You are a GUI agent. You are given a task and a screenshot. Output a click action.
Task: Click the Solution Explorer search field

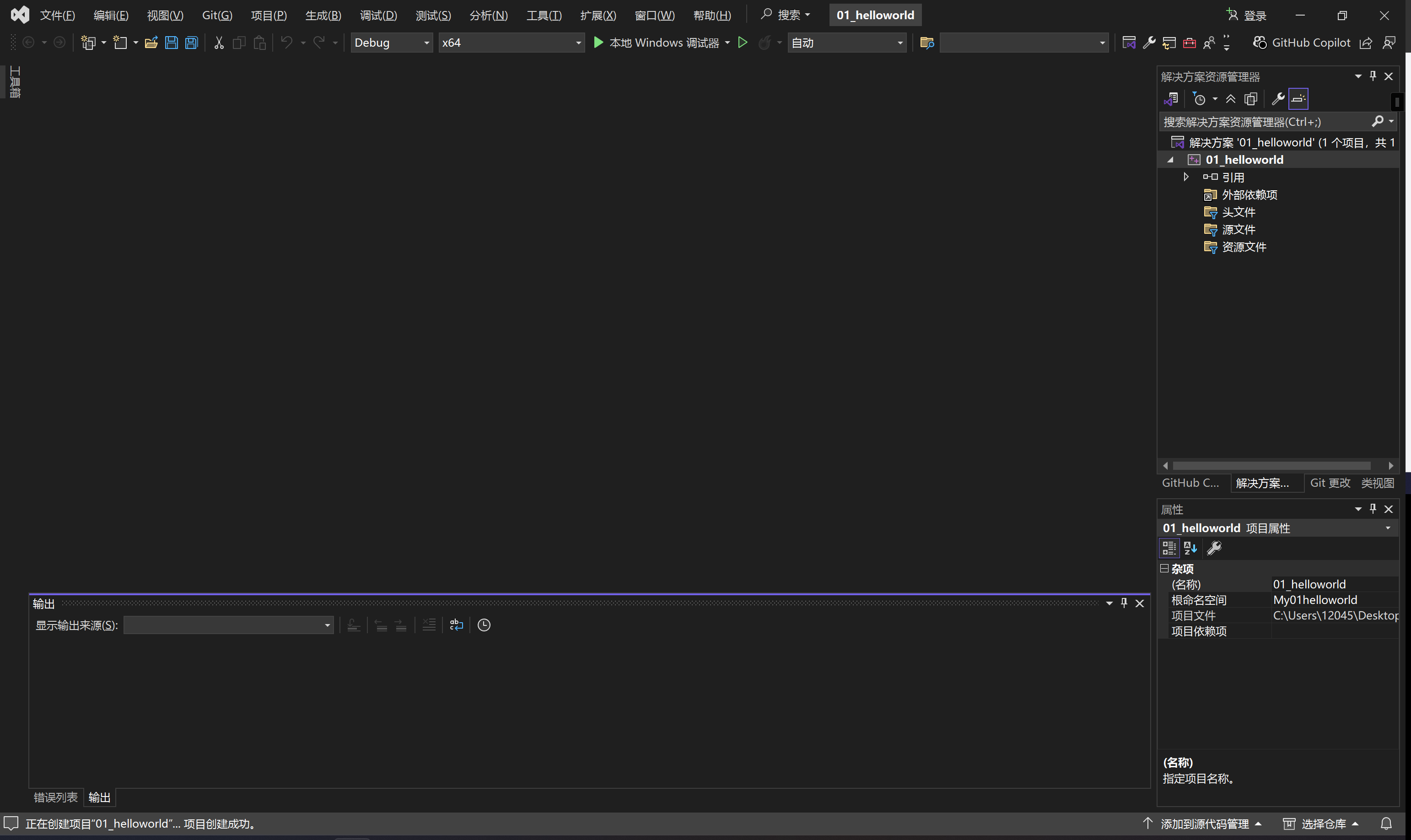pyautogui.click(x=1265, y=122)
